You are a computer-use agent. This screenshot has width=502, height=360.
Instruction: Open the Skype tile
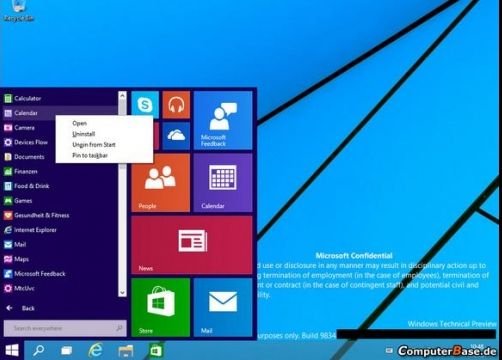(145, 105)
